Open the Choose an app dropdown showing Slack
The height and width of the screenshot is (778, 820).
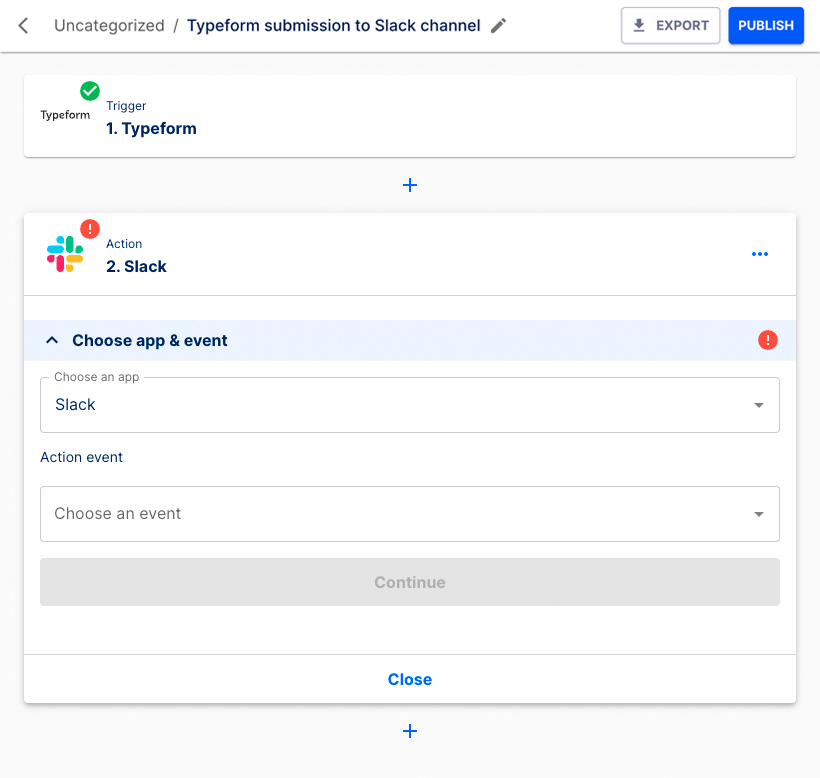click(410, 404)
